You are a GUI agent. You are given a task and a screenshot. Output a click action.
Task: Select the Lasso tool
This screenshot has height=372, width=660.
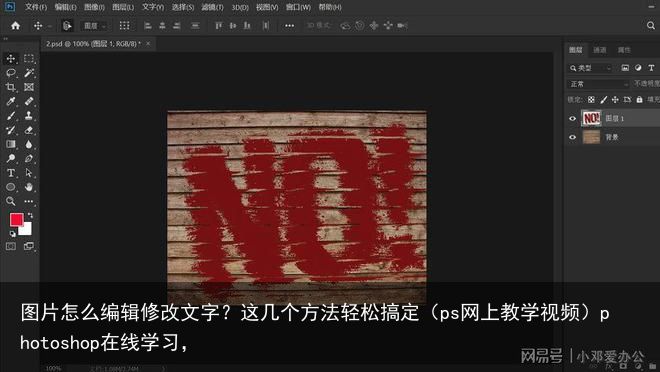11,73
